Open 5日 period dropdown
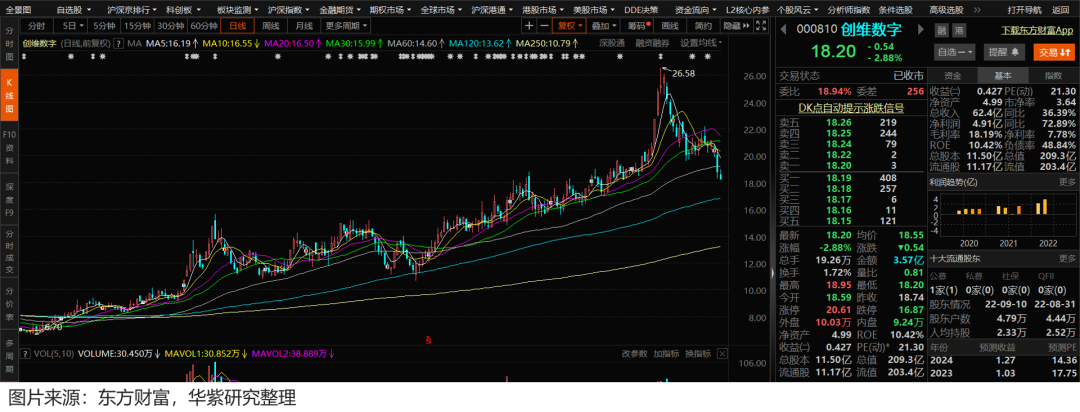The image size is (1080, 412). 71,25
